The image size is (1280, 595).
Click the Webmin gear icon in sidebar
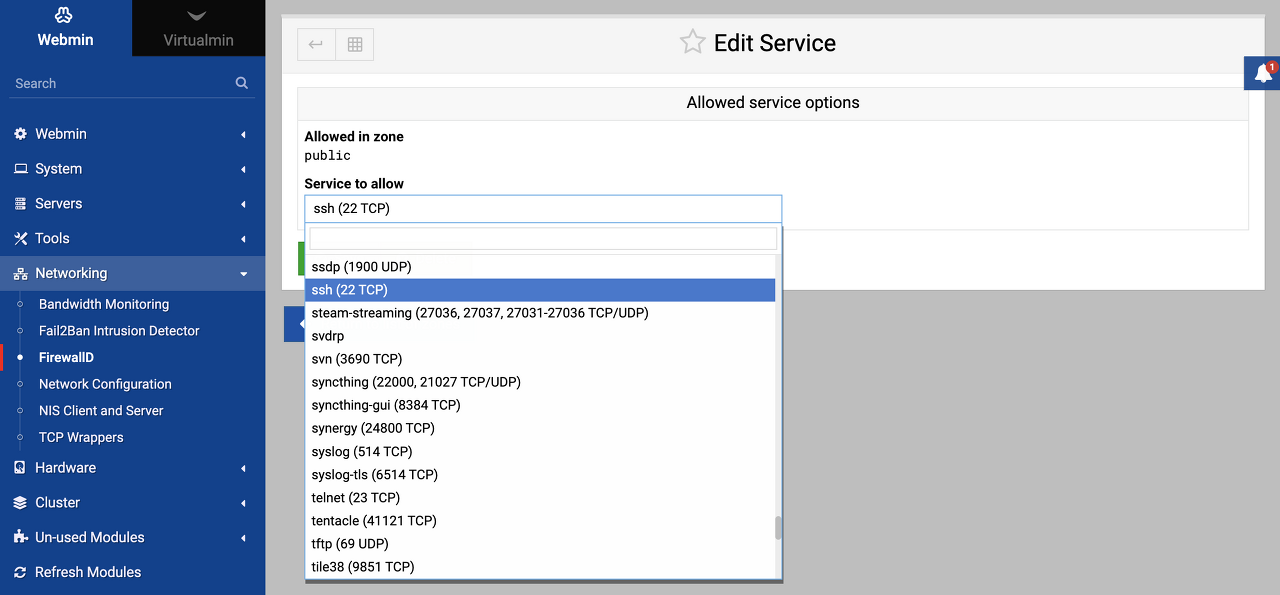point(20,134)
